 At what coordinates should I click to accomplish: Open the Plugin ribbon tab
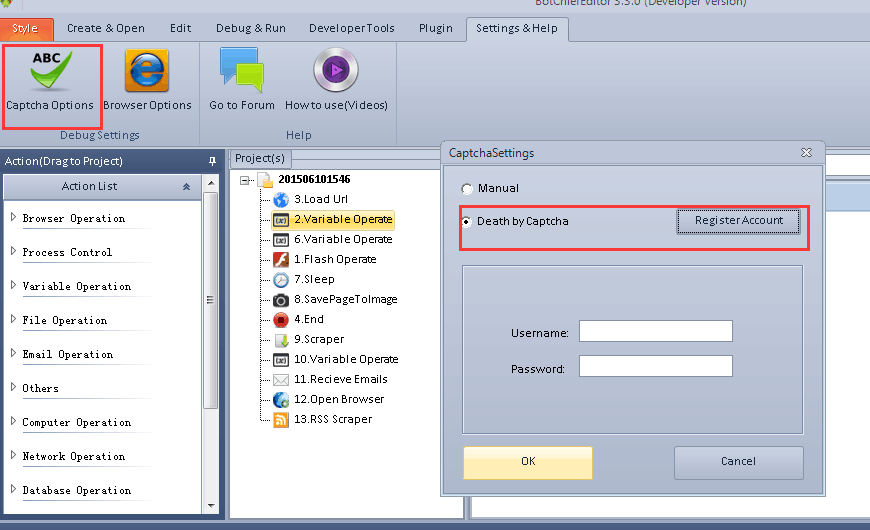pyautogui.click(x=435, y=29)
